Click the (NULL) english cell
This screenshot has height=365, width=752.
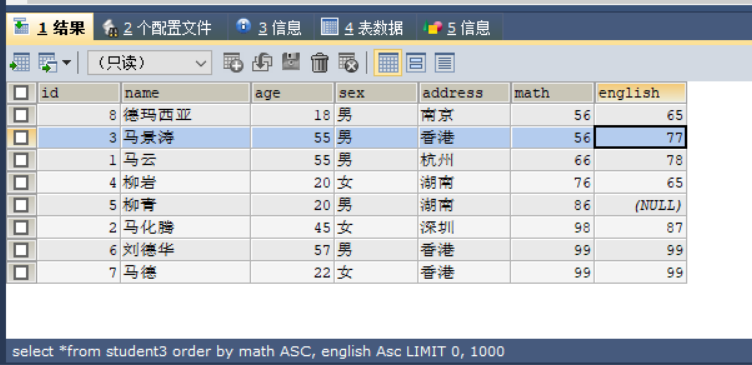[x=641, y=205]
